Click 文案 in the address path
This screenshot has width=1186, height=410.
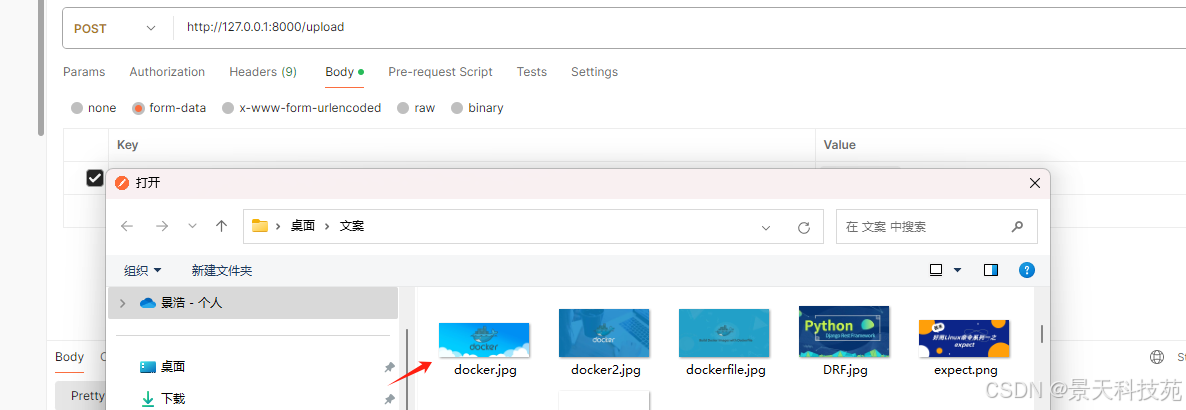coord(352,226)
